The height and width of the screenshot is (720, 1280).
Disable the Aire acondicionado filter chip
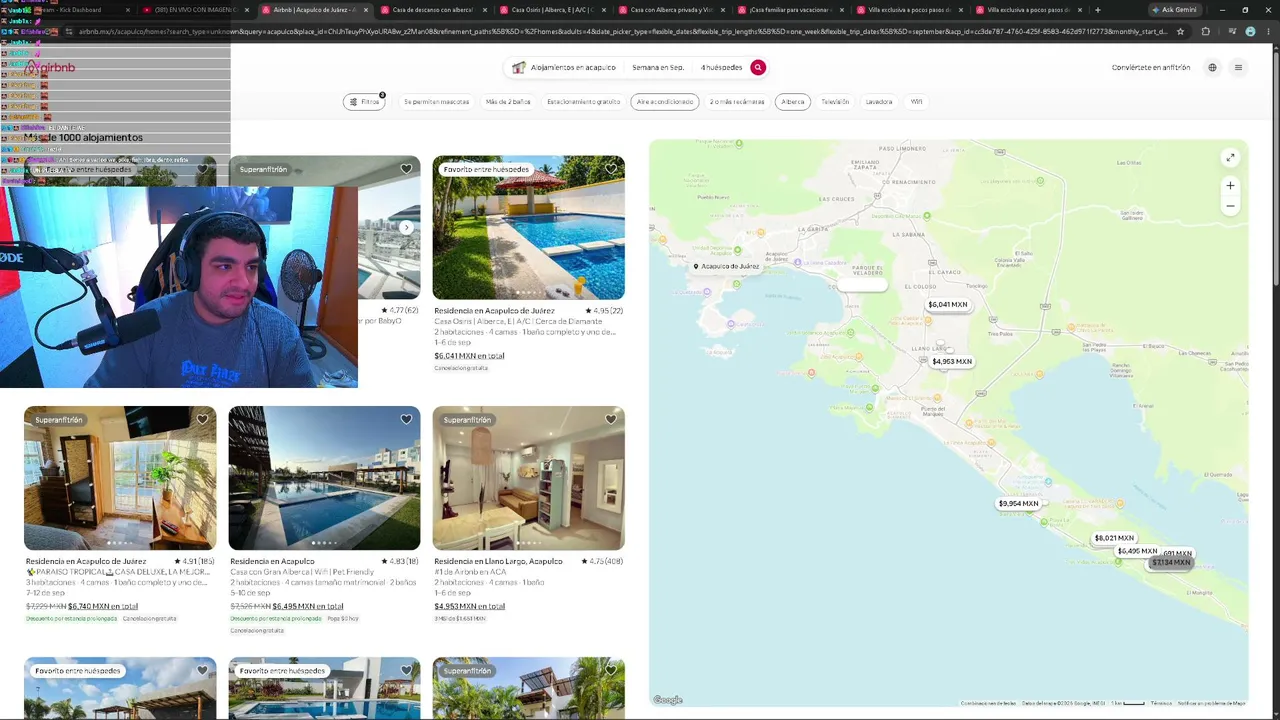665,102
